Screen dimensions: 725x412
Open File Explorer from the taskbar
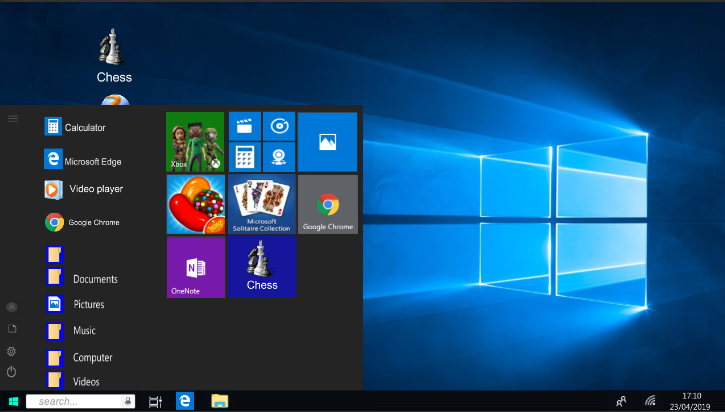tap(219, 401)
